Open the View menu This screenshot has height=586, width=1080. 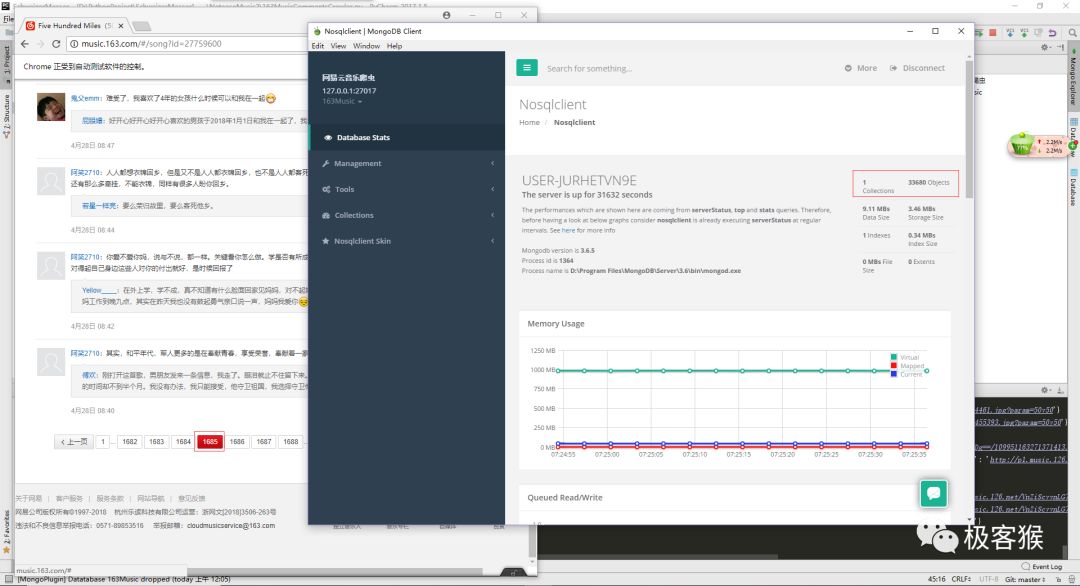[x=338, y=46]
